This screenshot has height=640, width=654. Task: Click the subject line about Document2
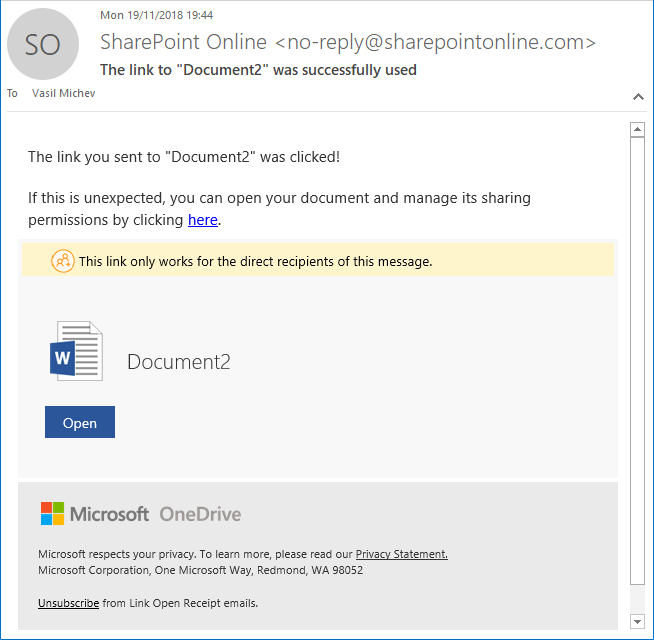point(258,70)
